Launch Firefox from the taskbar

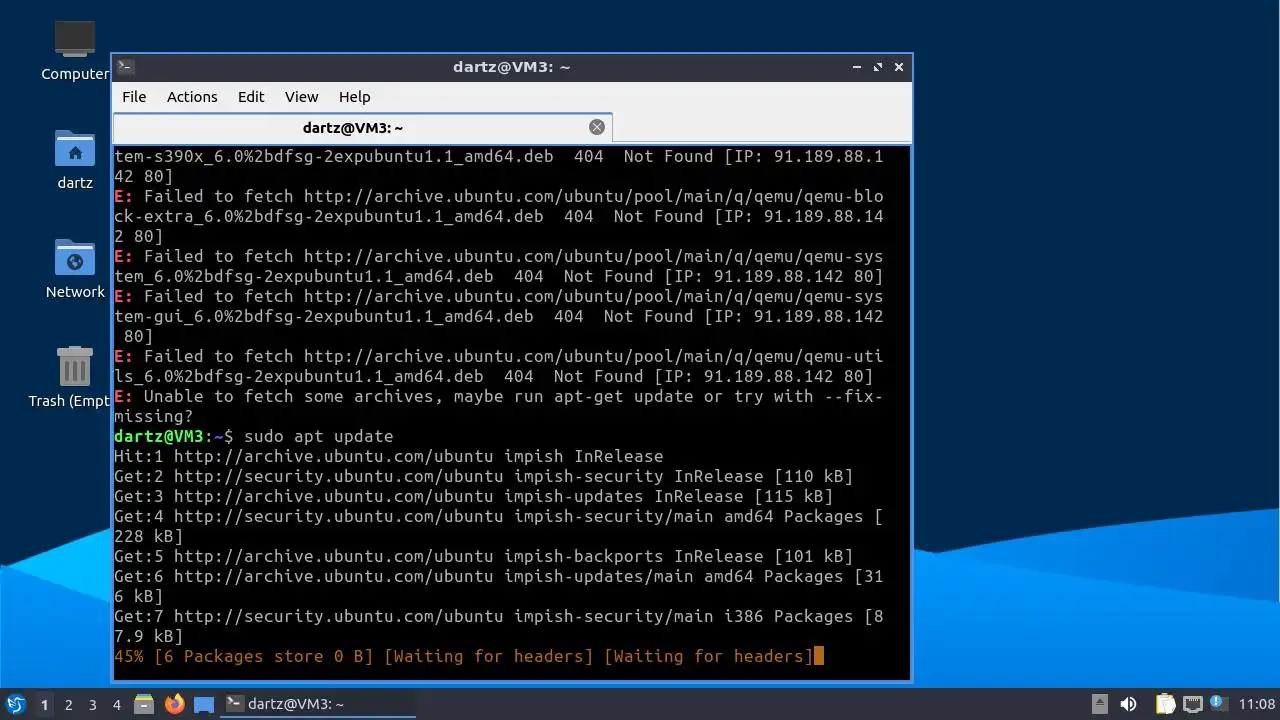click(175, 704)
